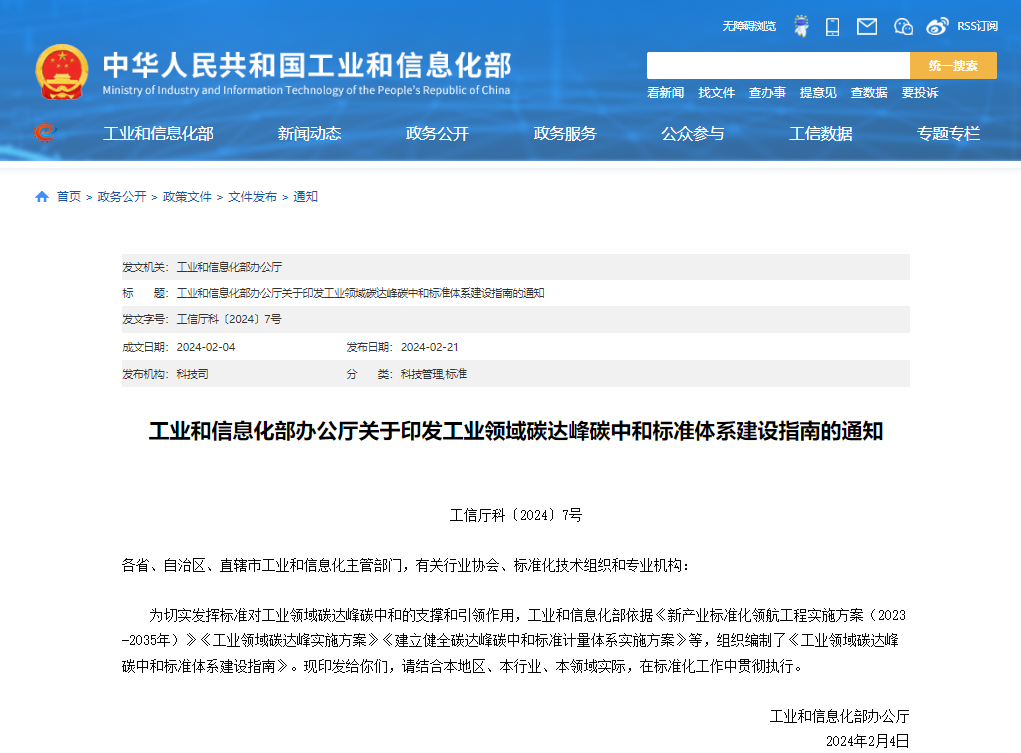Open the 专题专栏 navigation item
The width and height of the screenshot is (1021, 753).
click(948, 134)
